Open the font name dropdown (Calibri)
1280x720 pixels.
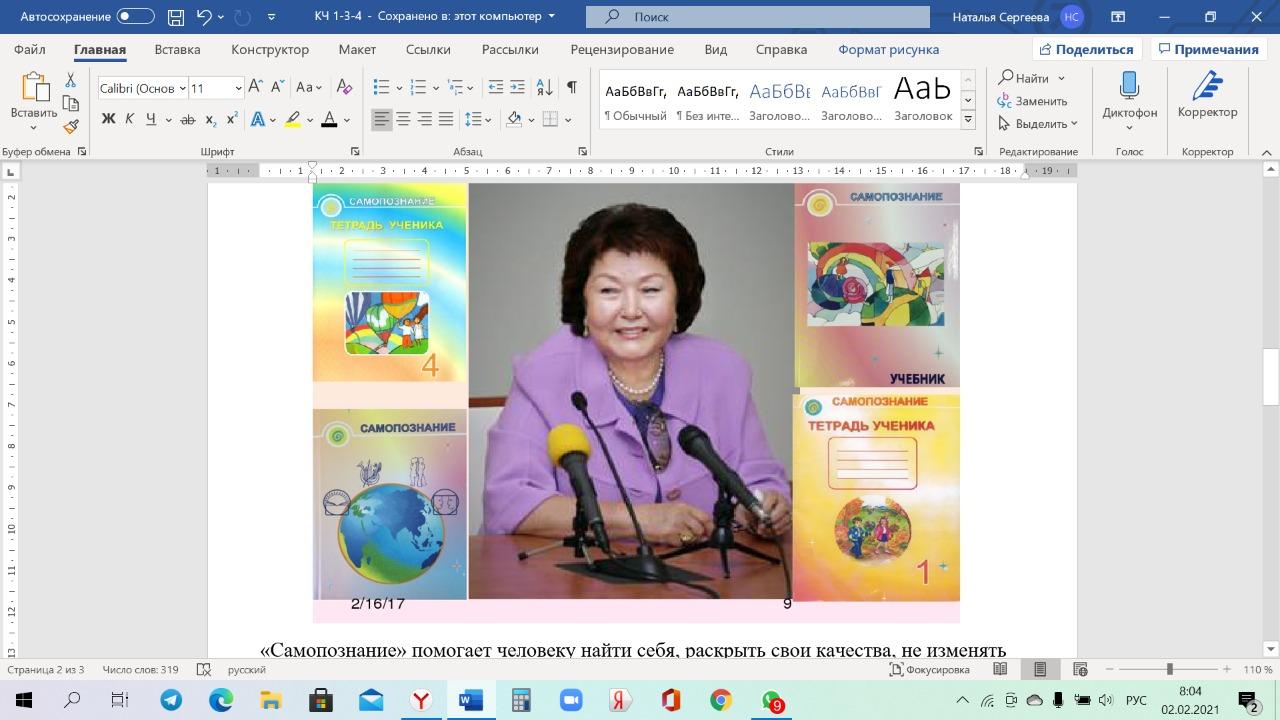tap(141, 88)
